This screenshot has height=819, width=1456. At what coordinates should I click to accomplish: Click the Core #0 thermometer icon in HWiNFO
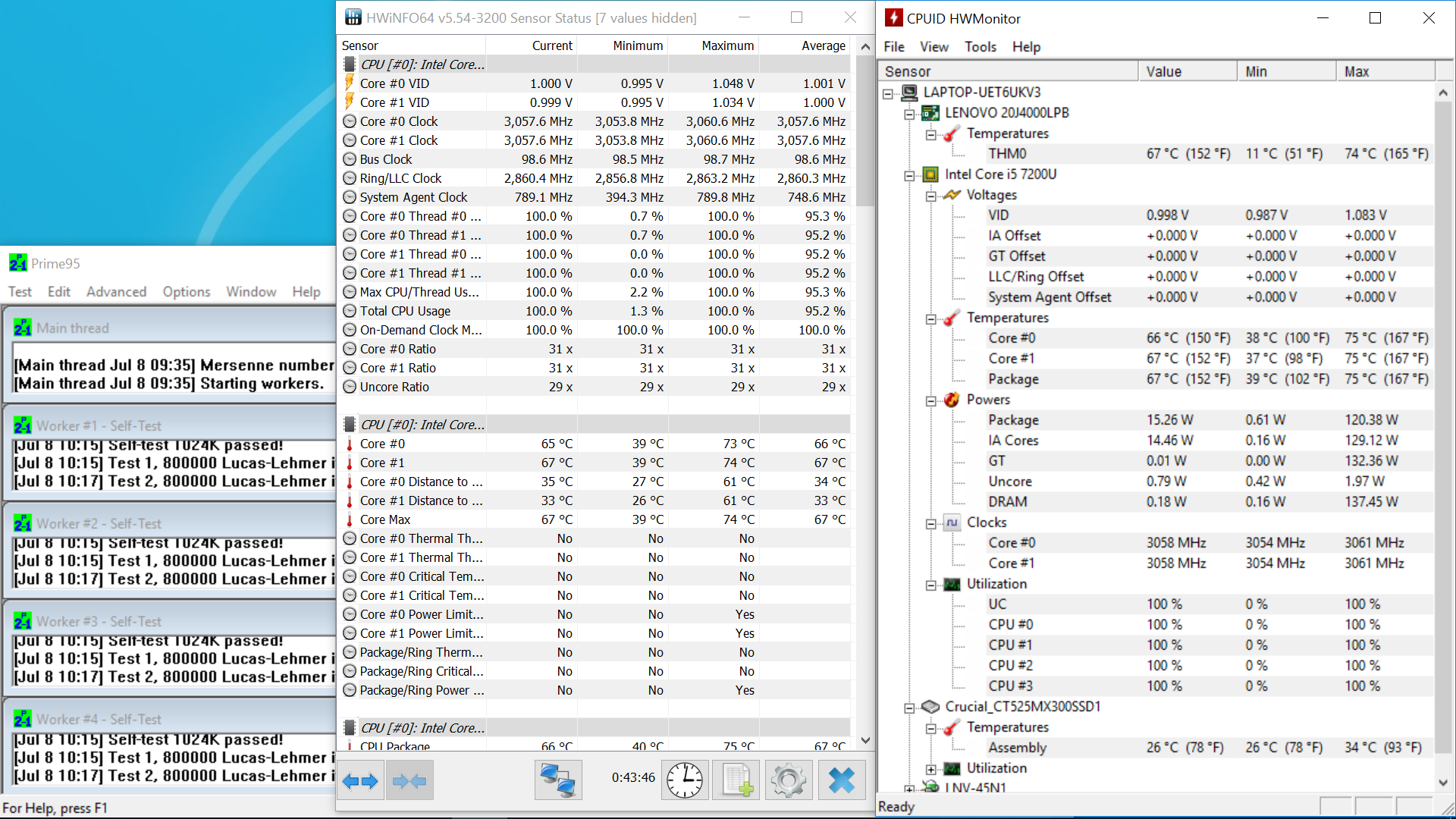click(350, 444)
